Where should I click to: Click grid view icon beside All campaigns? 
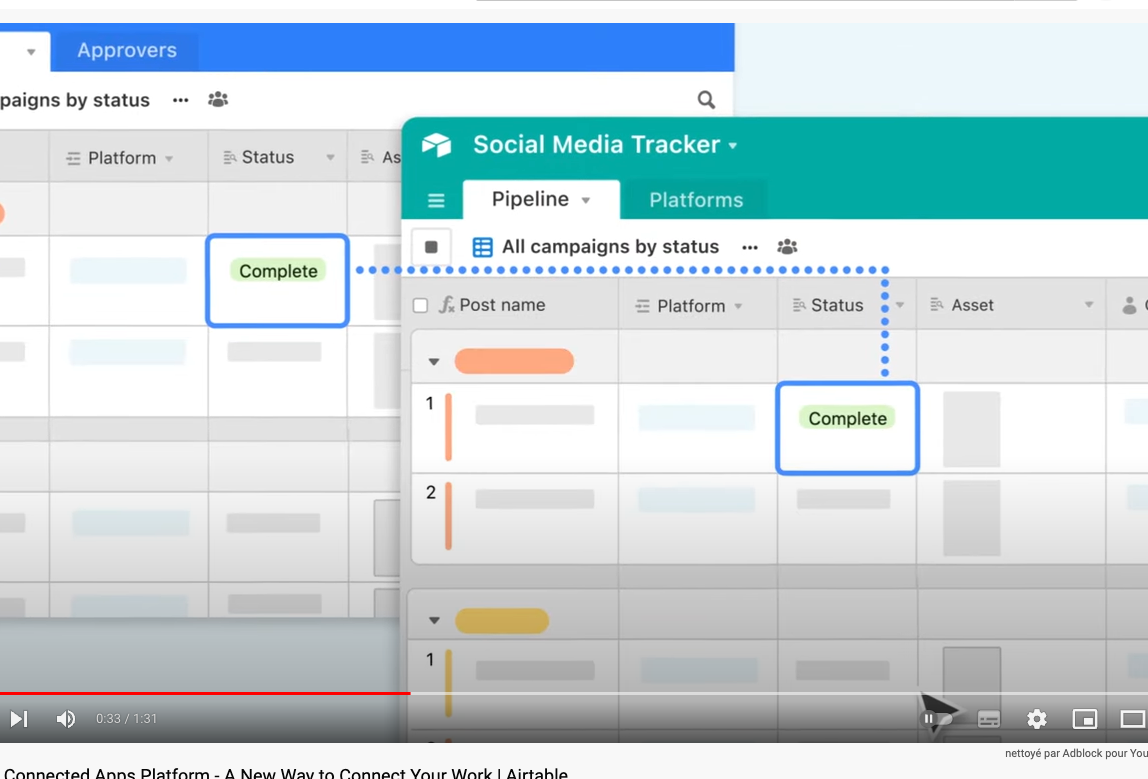click(482, 247)
